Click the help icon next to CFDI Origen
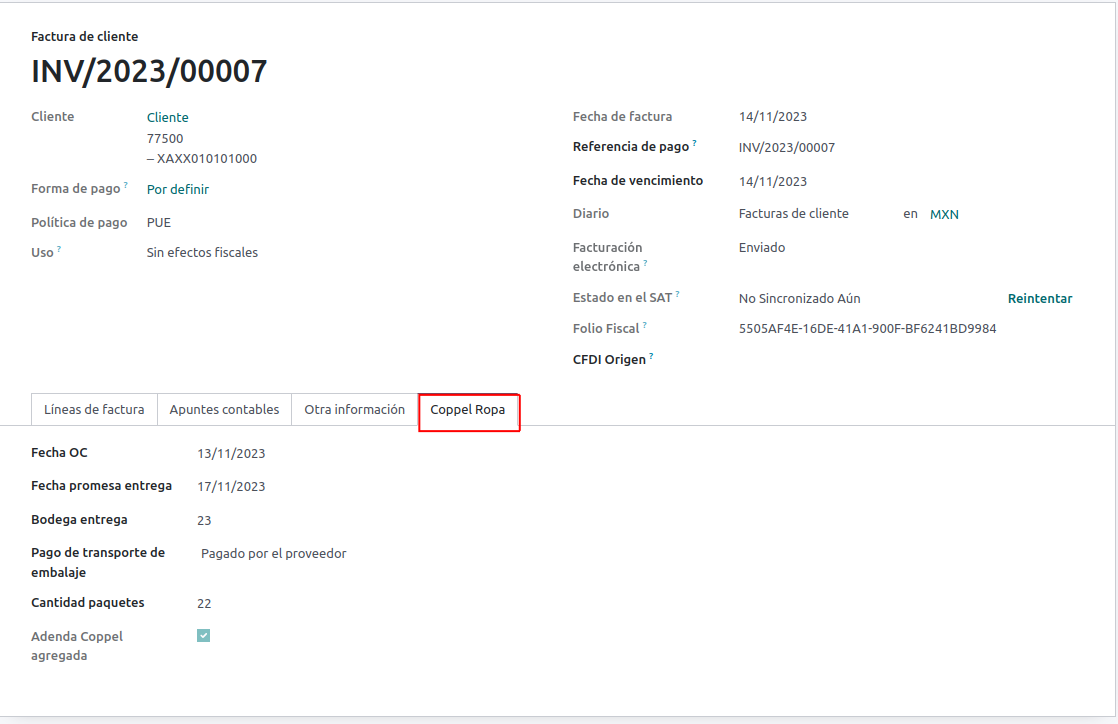Screen dimensions: 1118x724 pos(651,355)
